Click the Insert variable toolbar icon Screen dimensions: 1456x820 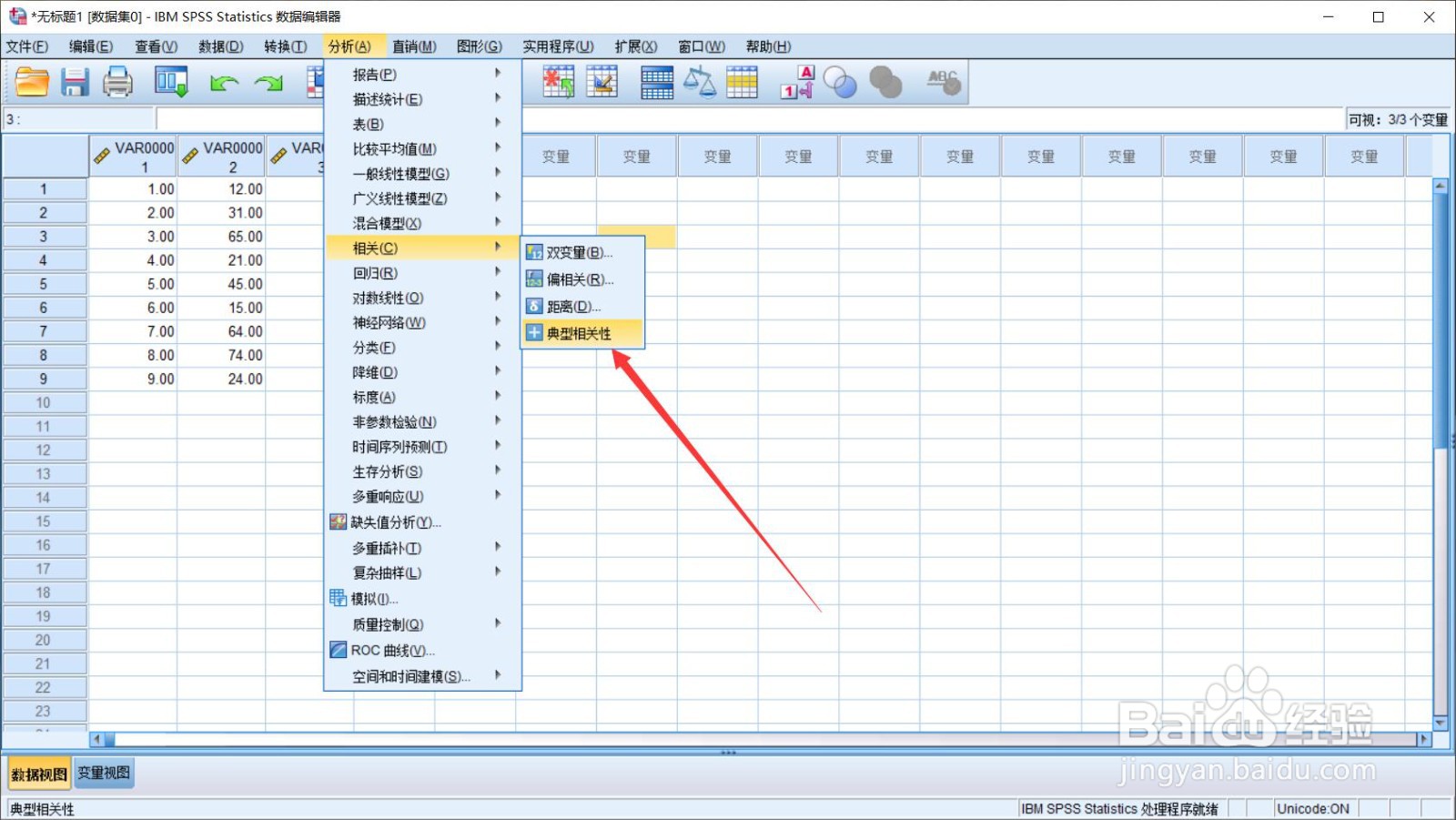point(559,82)
